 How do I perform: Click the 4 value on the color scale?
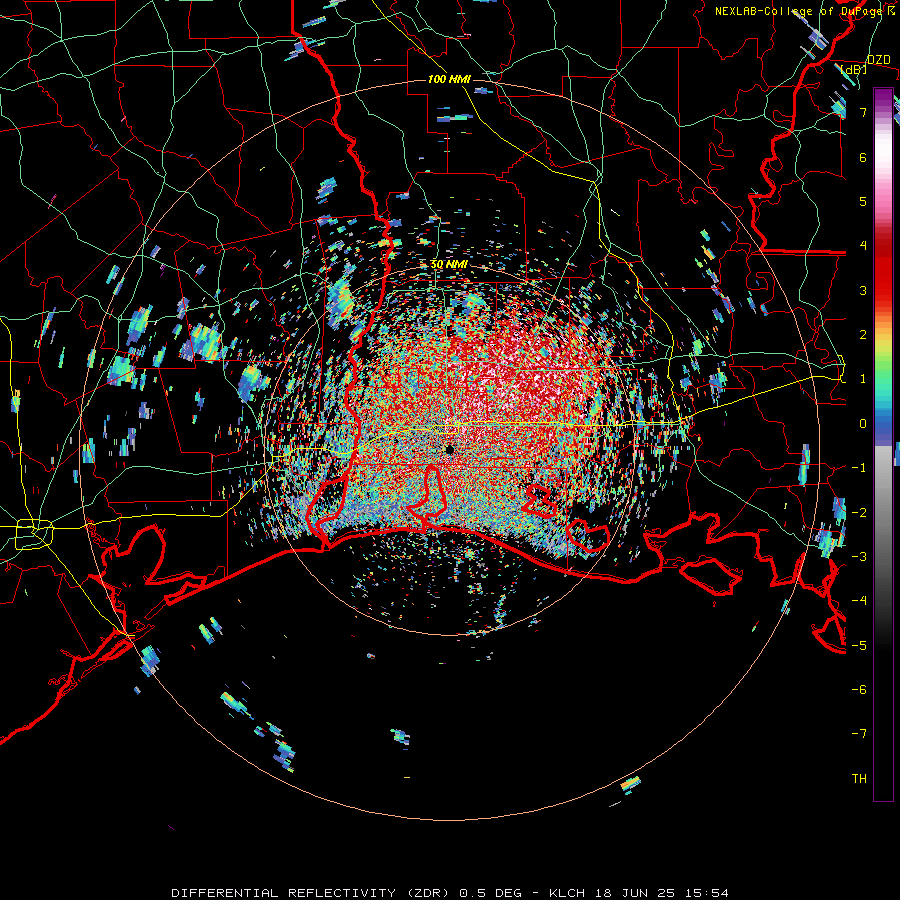coord(863,246)
